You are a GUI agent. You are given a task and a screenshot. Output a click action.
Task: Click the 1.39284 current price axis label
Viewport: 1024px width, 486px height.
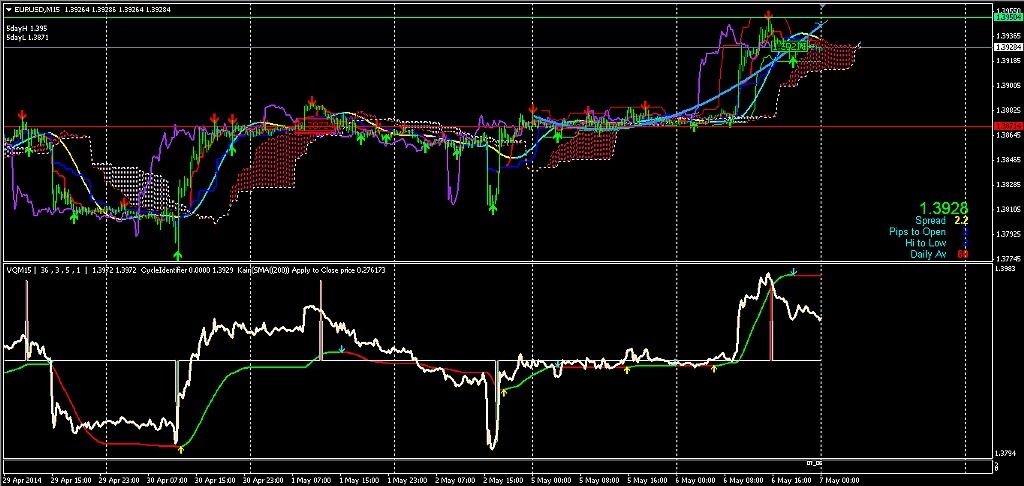click(1006, 48)
